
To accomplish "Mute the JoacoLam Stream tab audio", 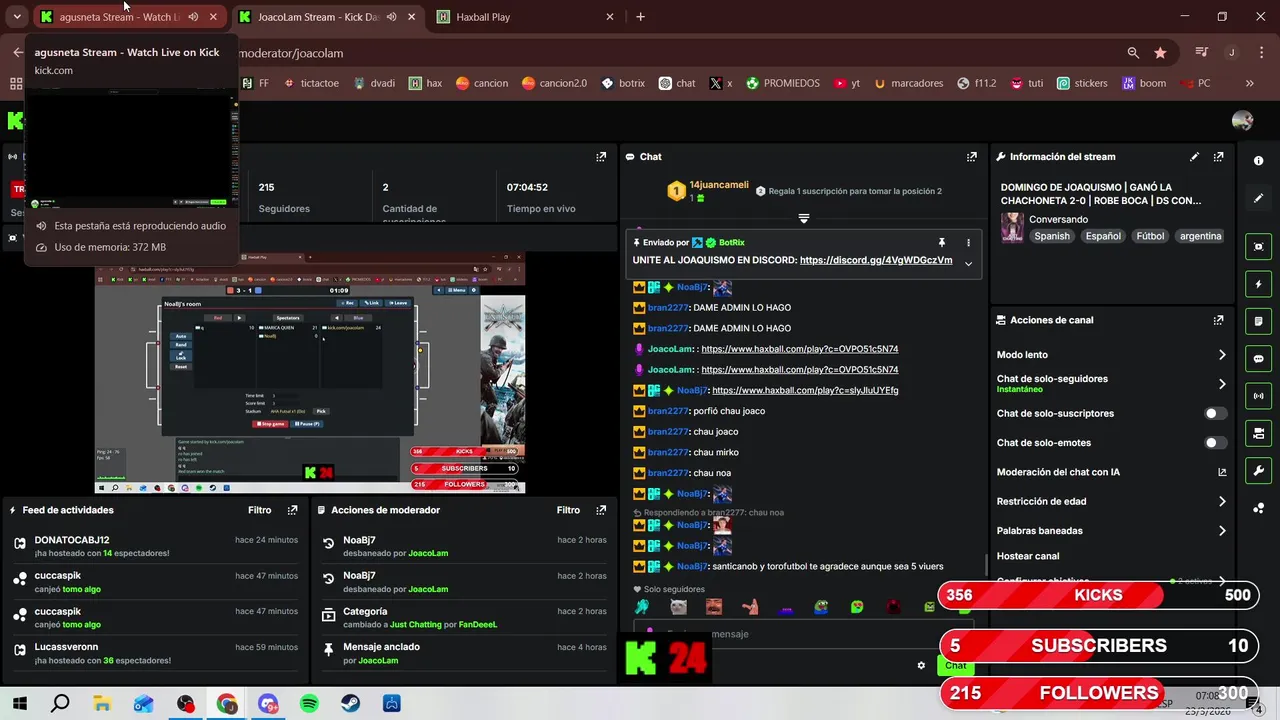I will point(391,17).
